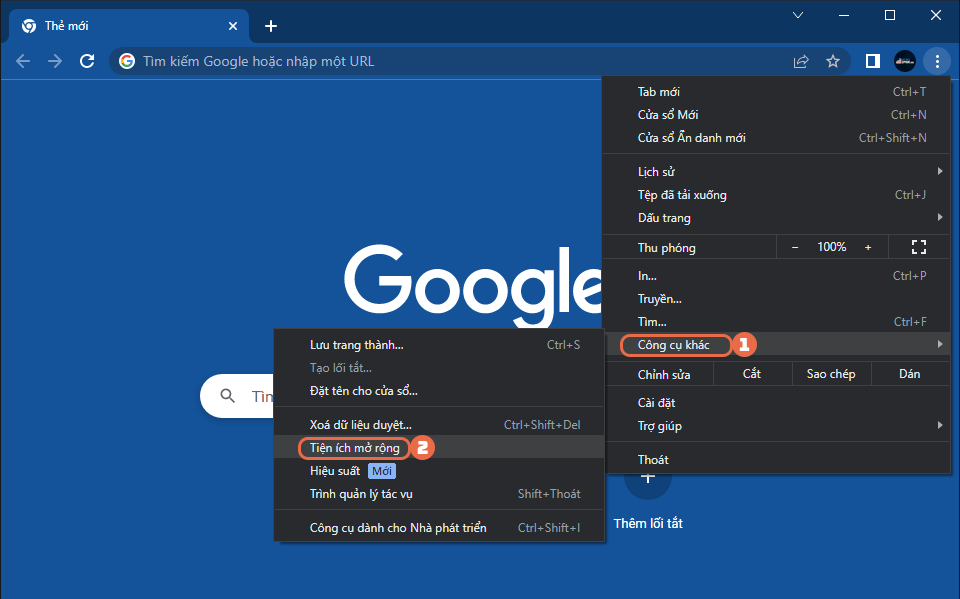The height and width of the screenshot is (599, 960).
Task: Select the 'Thẻ mới' tab
Action: coord(129,26)
